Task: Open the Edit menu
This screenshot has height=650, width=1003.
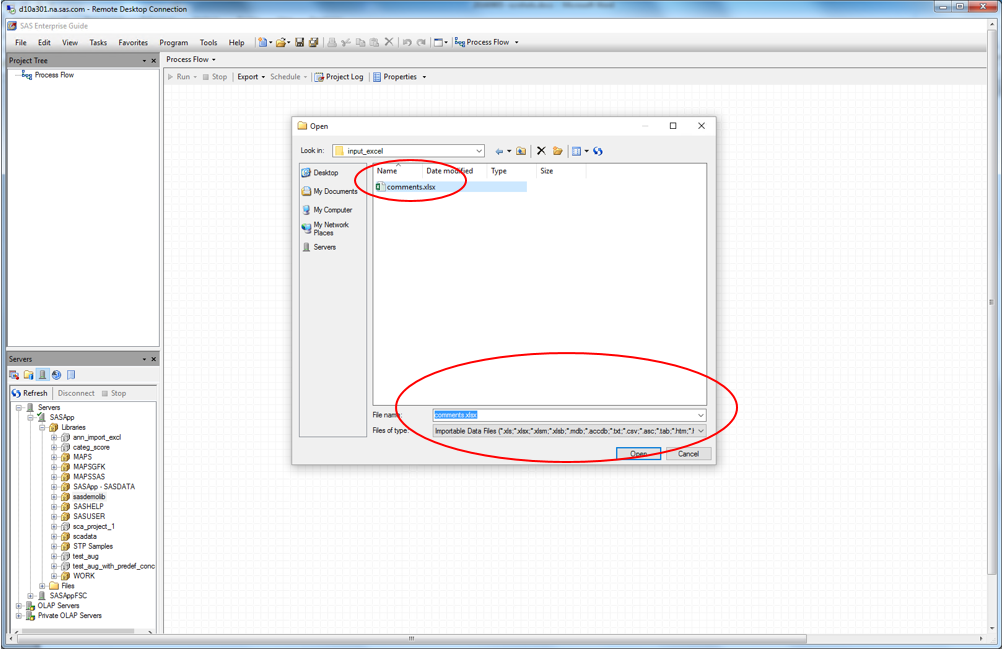Action: 44,43
